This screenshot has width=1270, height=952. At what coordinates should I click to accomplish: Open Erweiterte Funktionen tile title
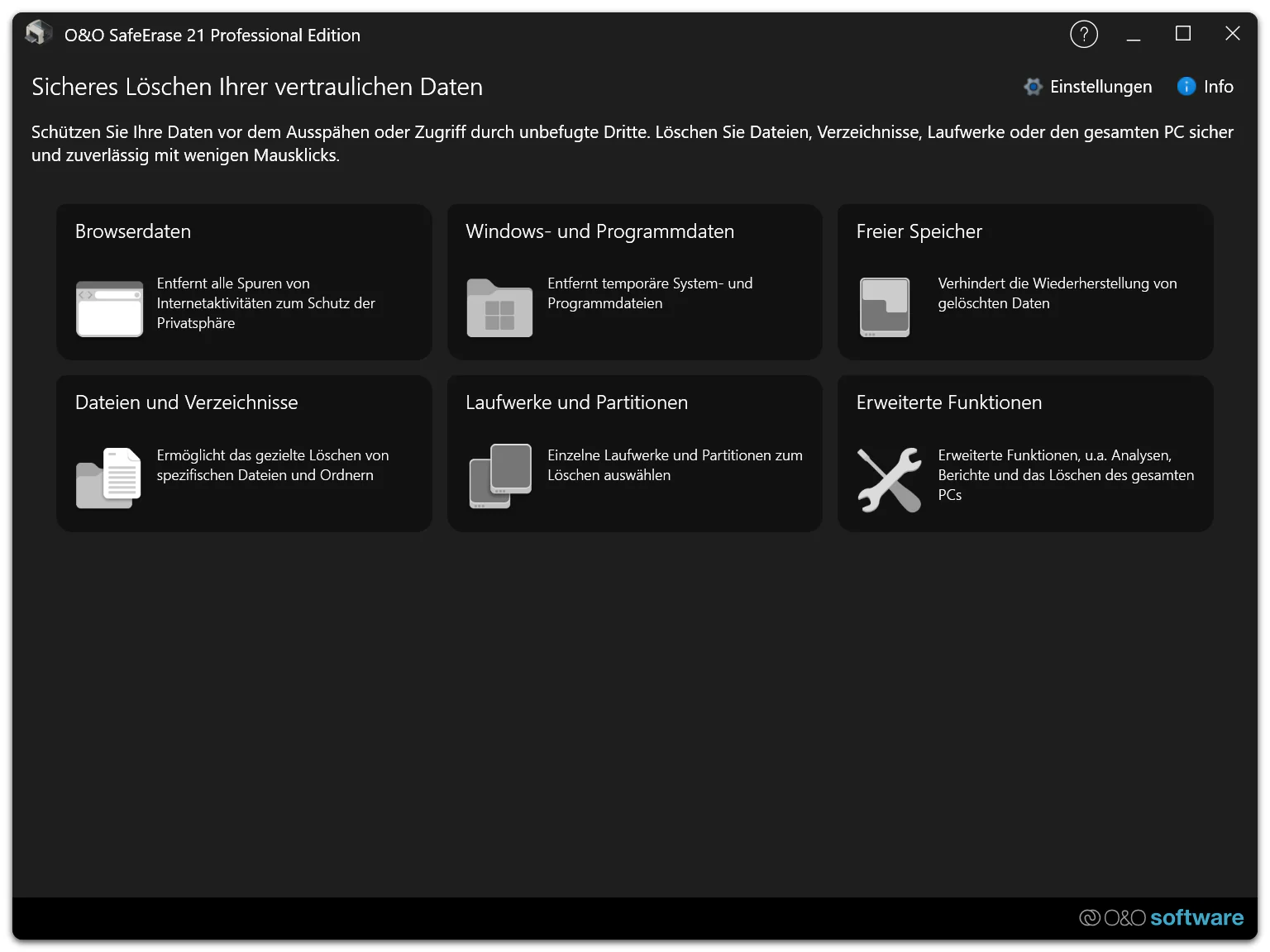(x=949, y=402)
